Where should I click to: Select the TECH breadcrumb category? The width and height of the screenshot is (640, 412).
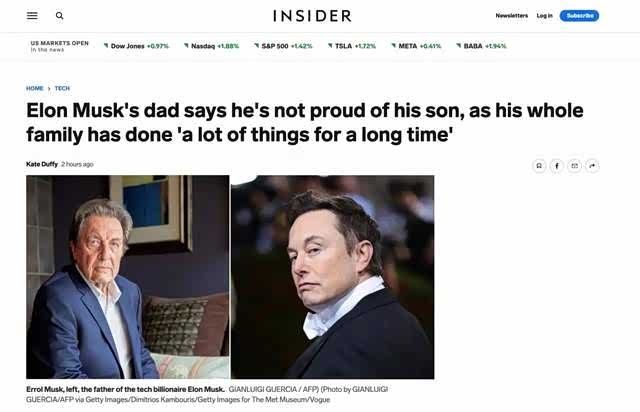62,88
